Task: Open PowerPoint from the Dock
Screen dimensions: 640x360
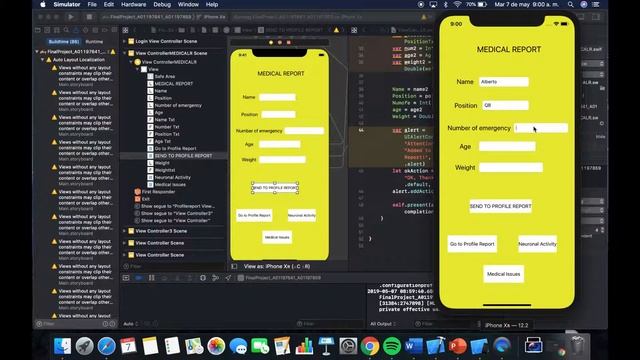Action: point(458,346)
